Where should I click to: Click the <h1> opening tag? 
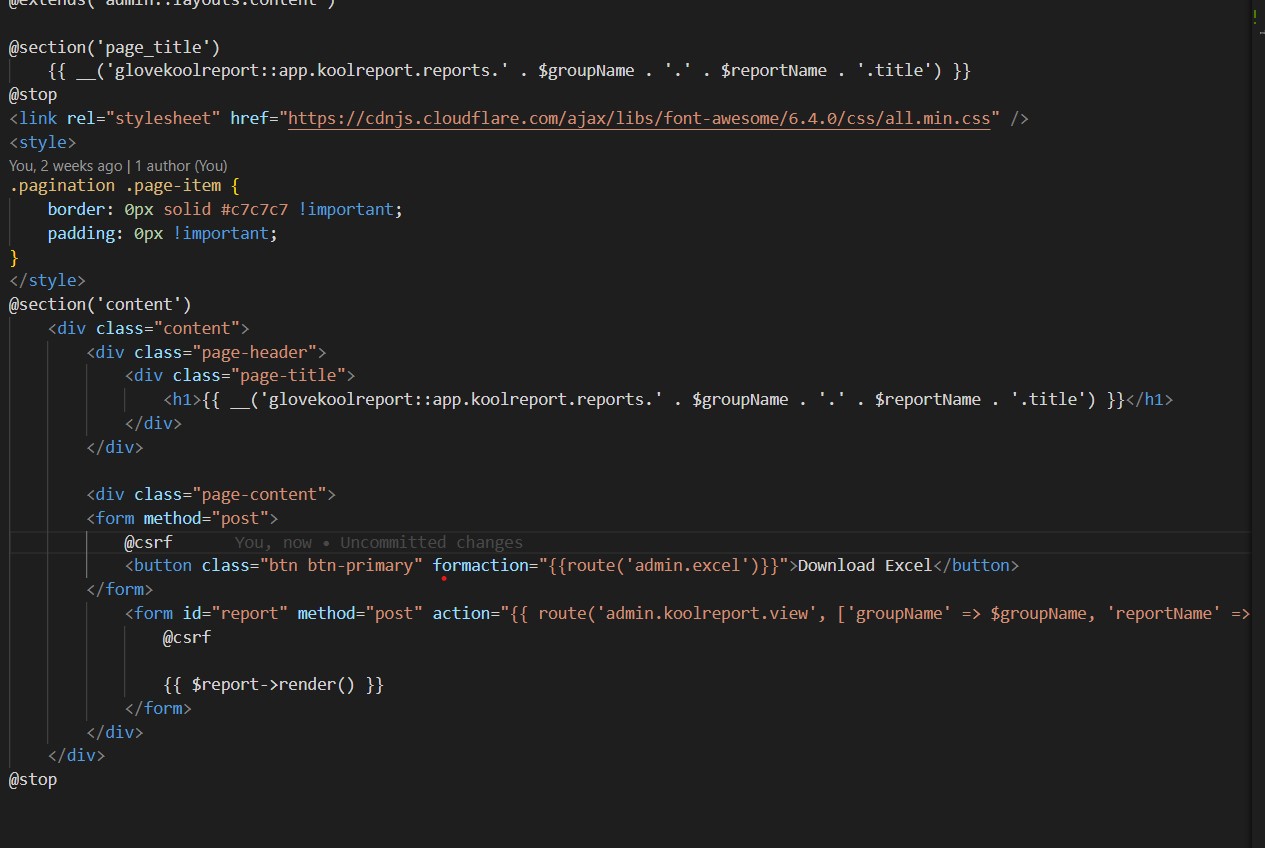pyautogui.click(x=182, y=400)
